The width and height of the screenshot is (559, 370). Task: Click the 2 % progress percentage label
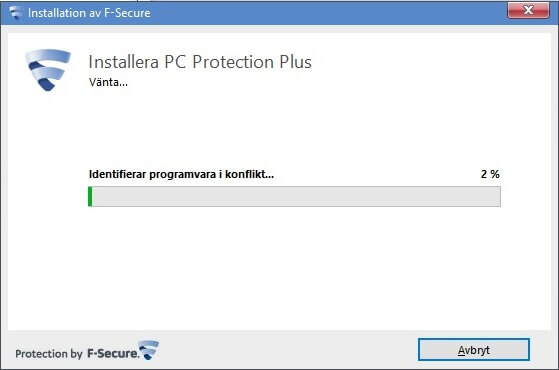point(490,174)
